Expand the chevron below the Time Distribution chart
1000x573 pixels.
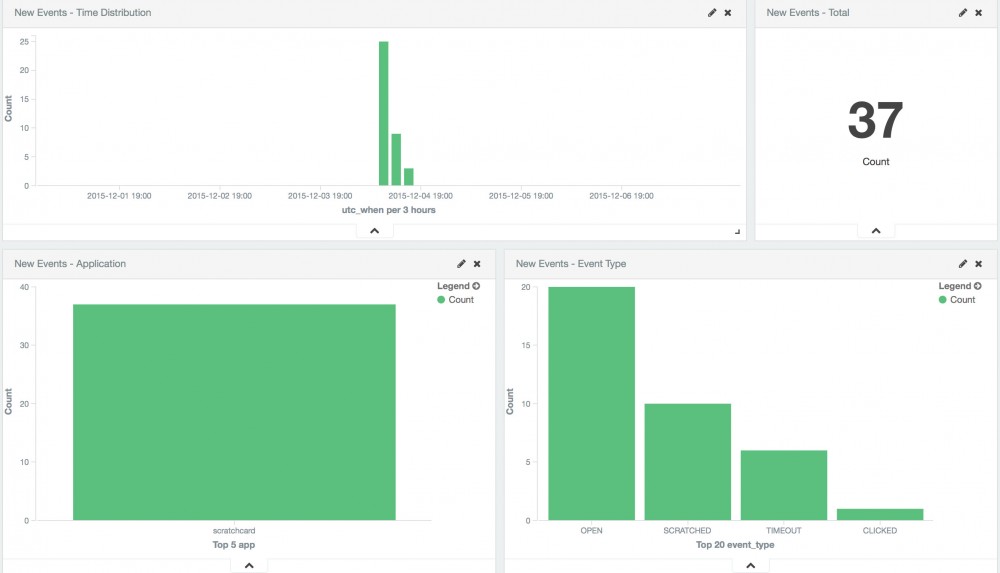pos(375,230)
